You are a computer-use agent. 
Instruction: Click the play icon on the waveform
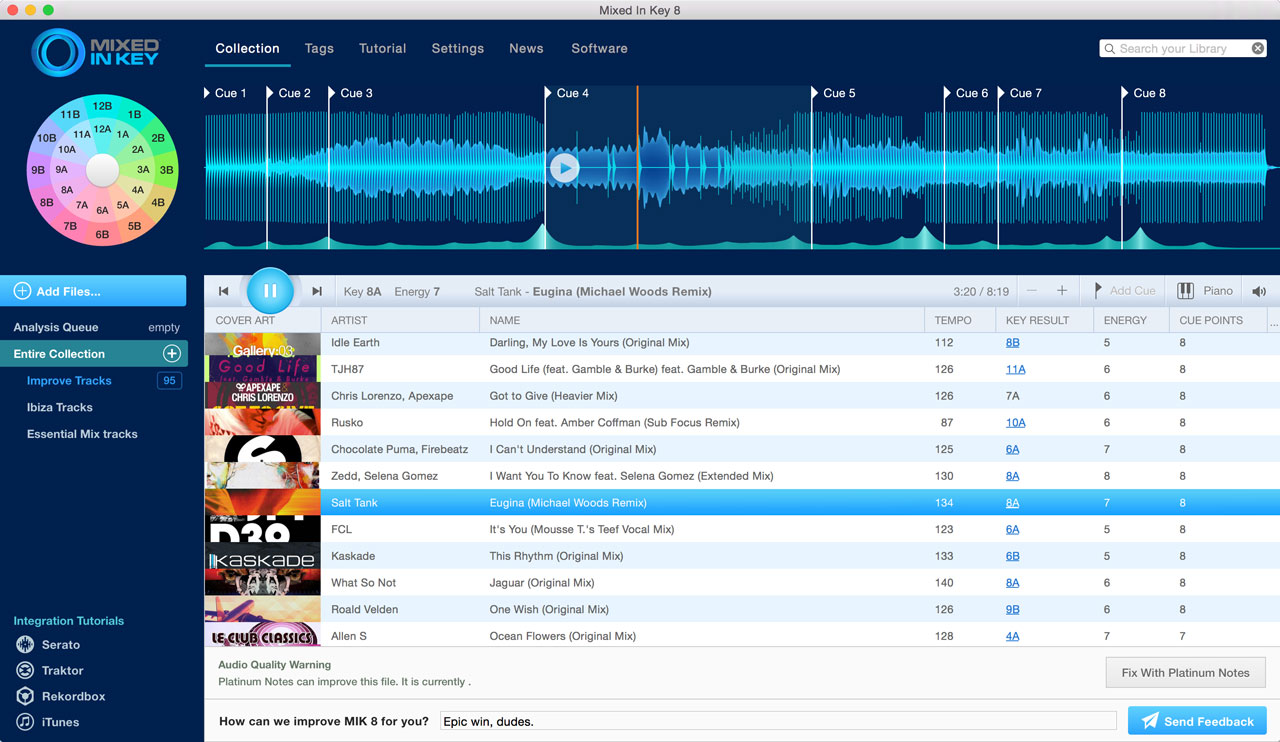[565, 168]
